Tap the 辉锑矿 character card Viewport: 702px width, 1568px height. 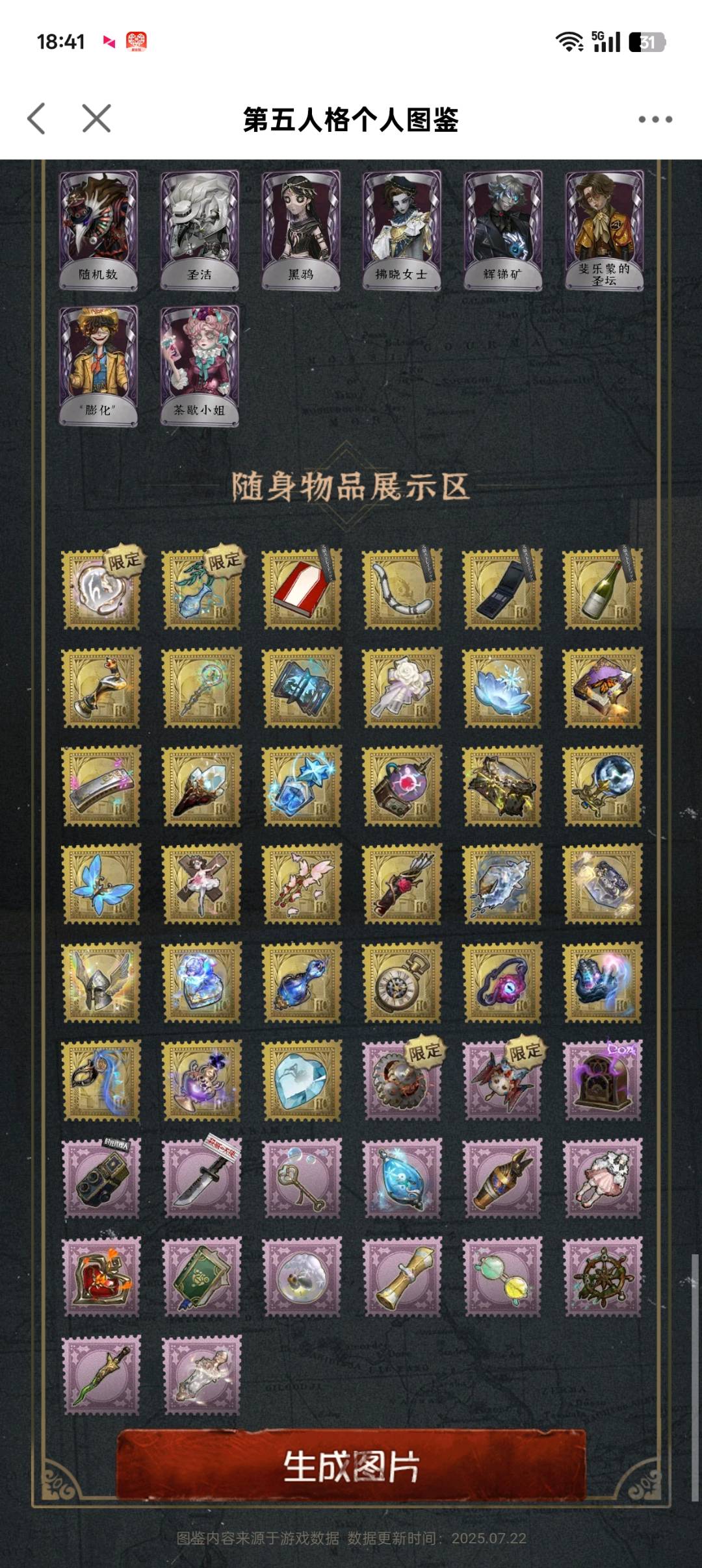[x=502, y=230]
